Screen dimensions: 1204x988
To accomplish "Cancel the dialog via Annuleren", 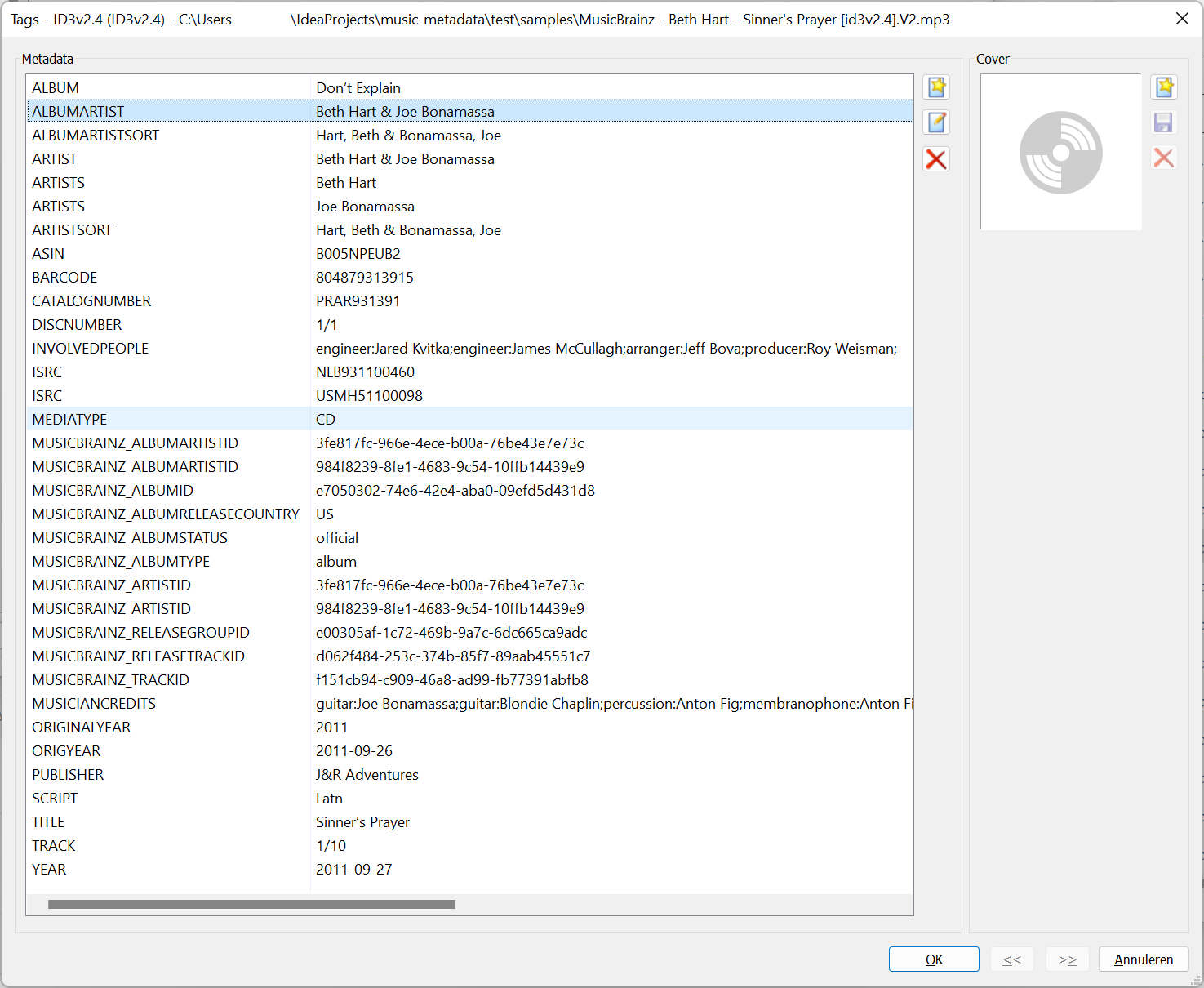I will coord(1143,959).
